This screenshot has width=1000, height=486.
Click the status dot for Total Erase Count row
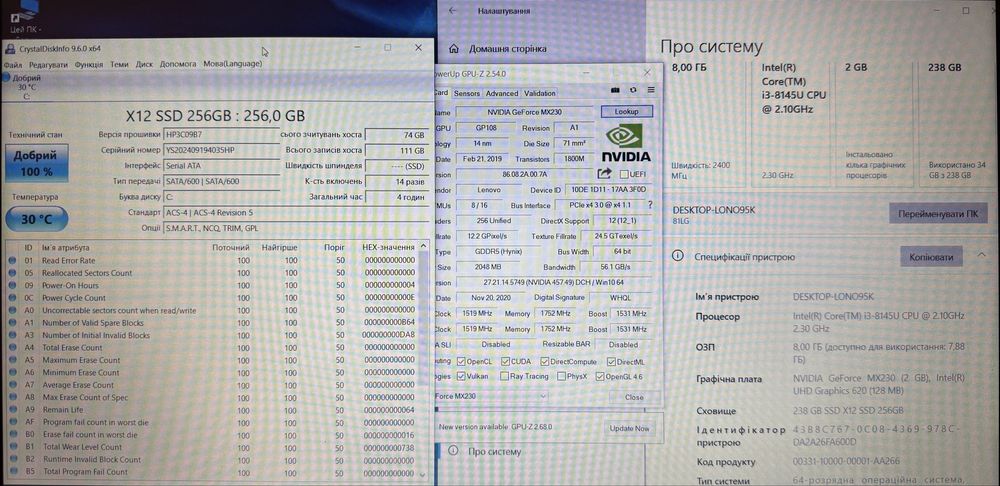(x=12, y=348)
